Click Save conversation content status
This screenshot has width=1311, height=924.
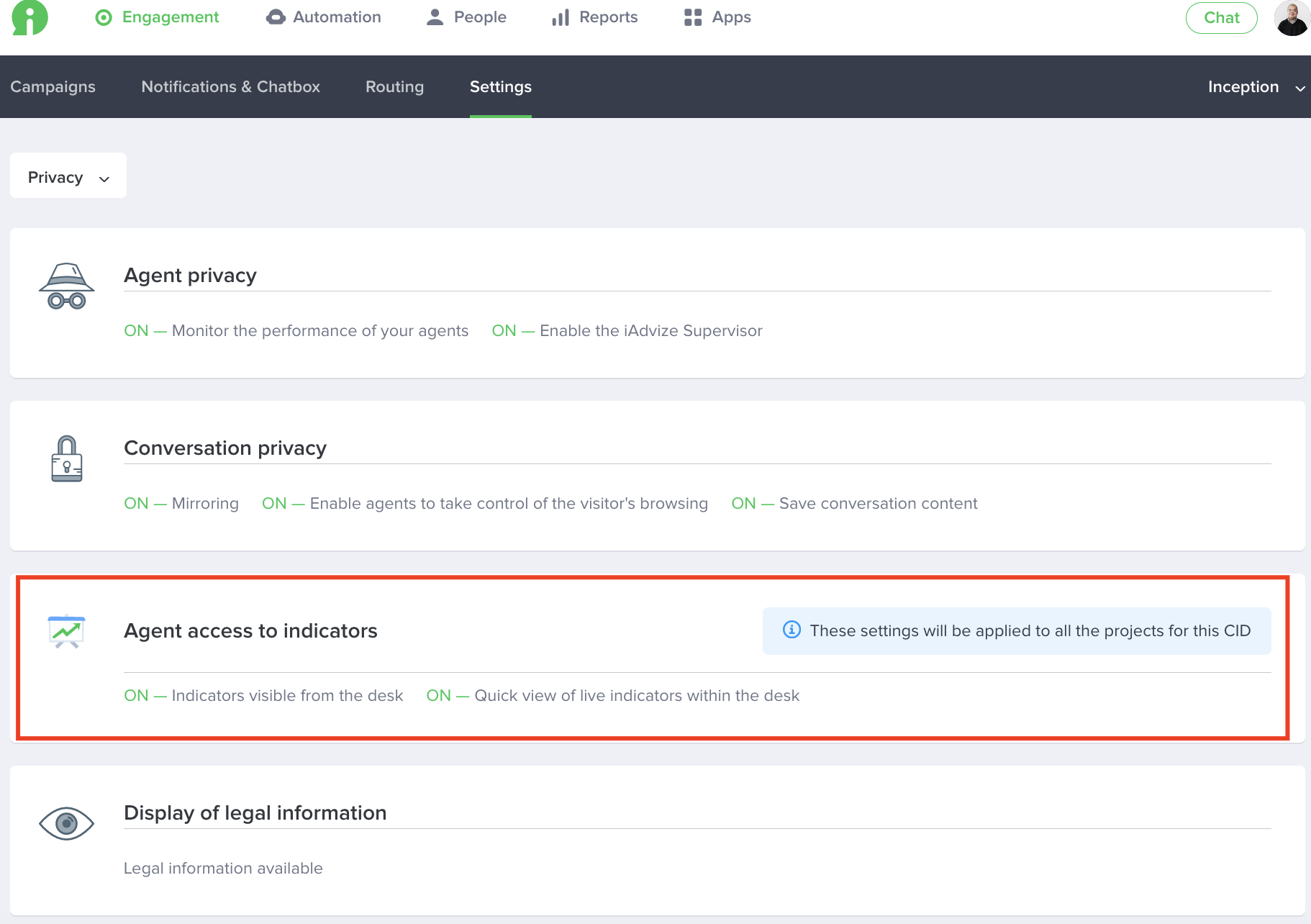854,503
